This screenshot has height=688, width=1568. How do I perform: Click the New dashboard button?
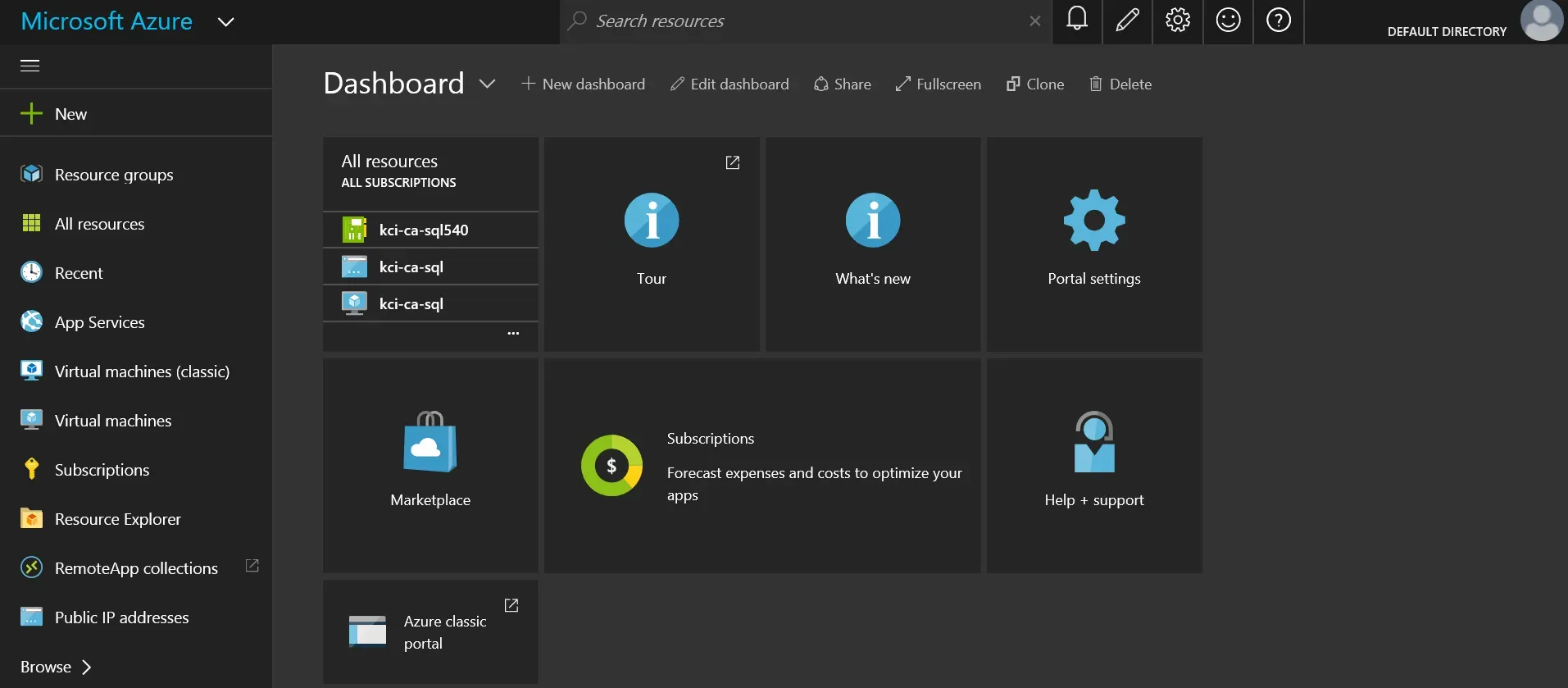point(584,84)
